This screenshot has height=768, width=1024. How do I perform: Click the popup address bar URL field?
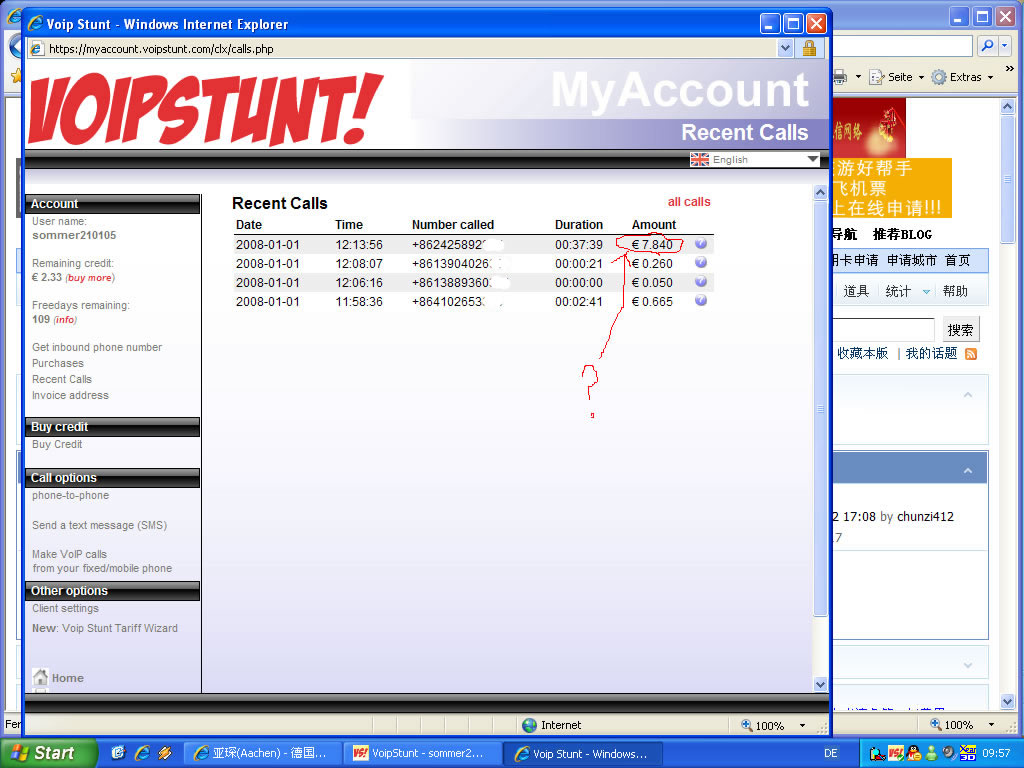click(x=411, y=49)
